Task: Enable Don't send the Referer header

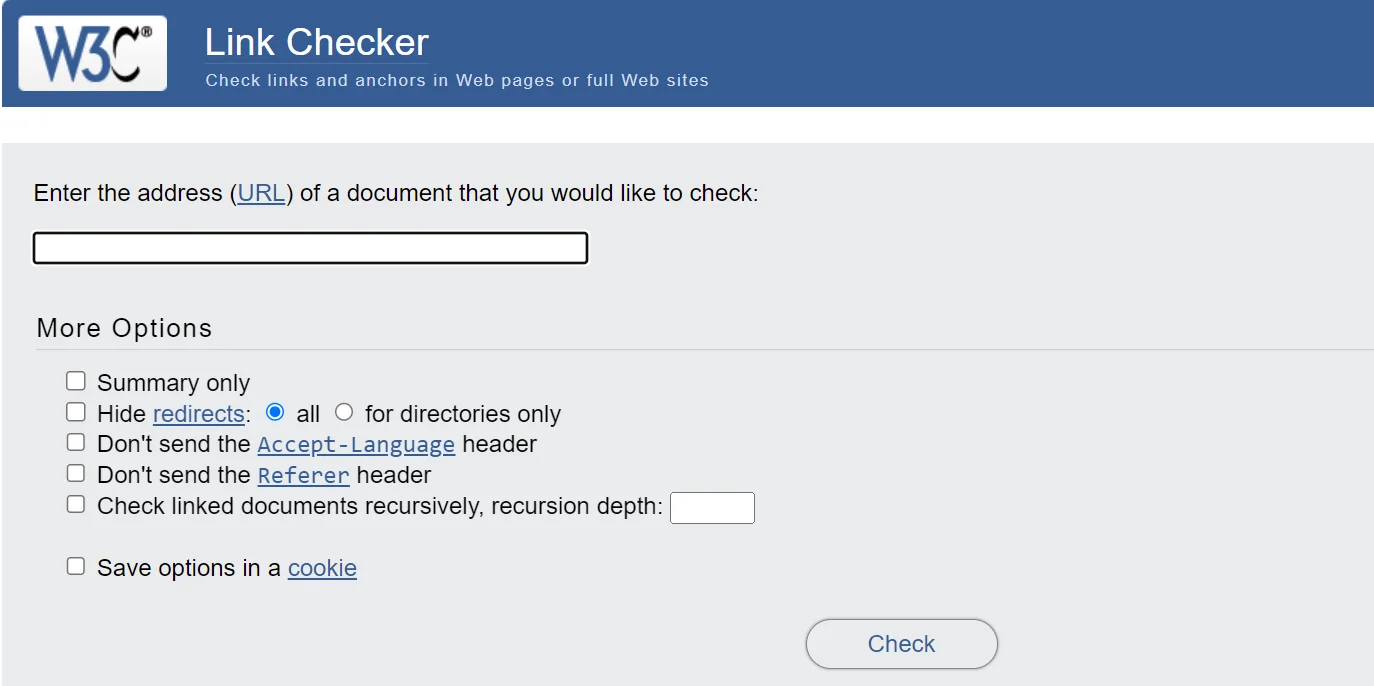Action: (76, 473)
